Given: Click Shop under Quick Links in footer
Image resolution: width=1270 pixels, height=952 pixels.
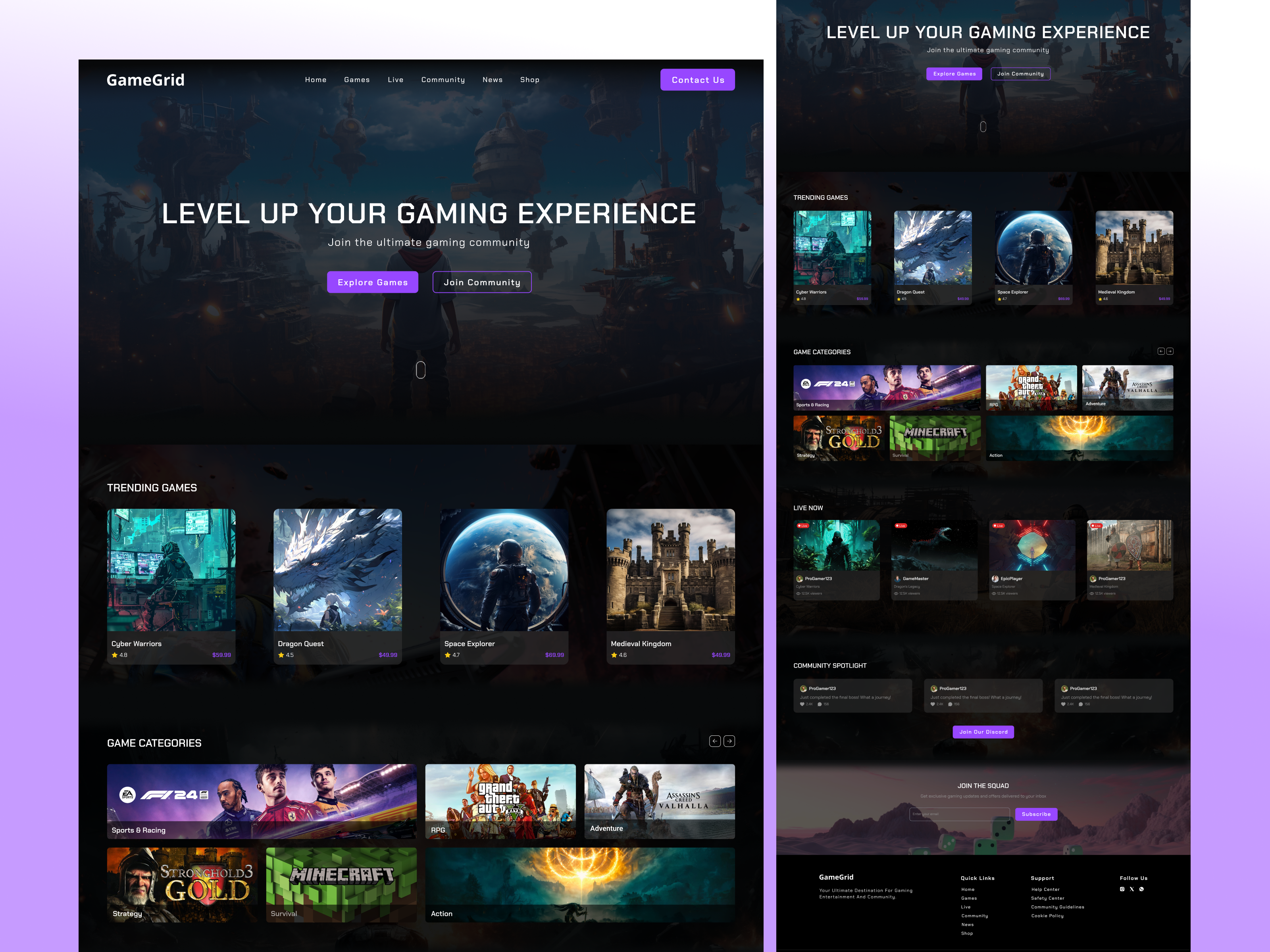Looking at the screenshot, I should pos(967,933).
